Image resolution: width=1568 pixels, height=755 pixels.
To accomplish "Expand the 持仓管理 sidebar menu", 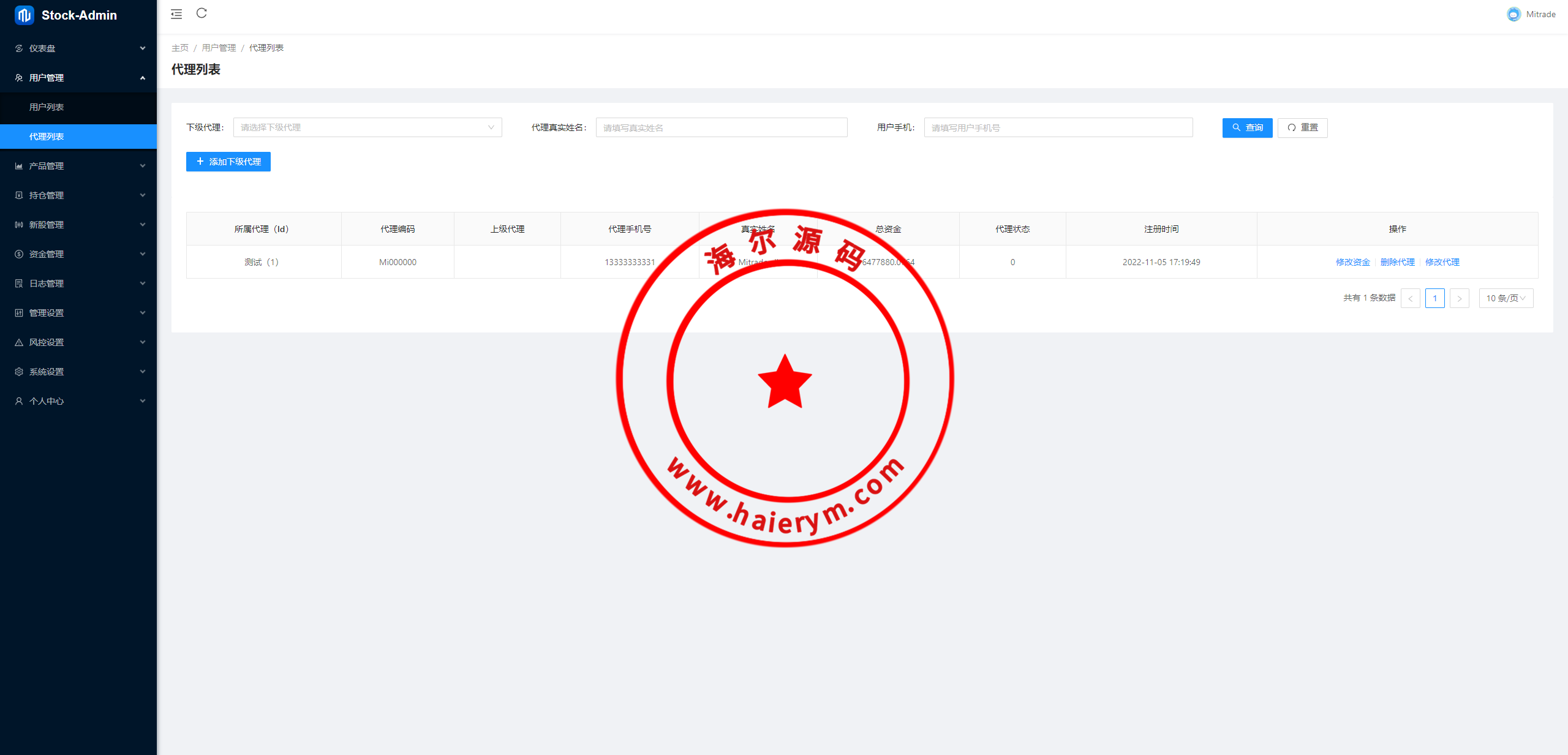I will 78,195.
